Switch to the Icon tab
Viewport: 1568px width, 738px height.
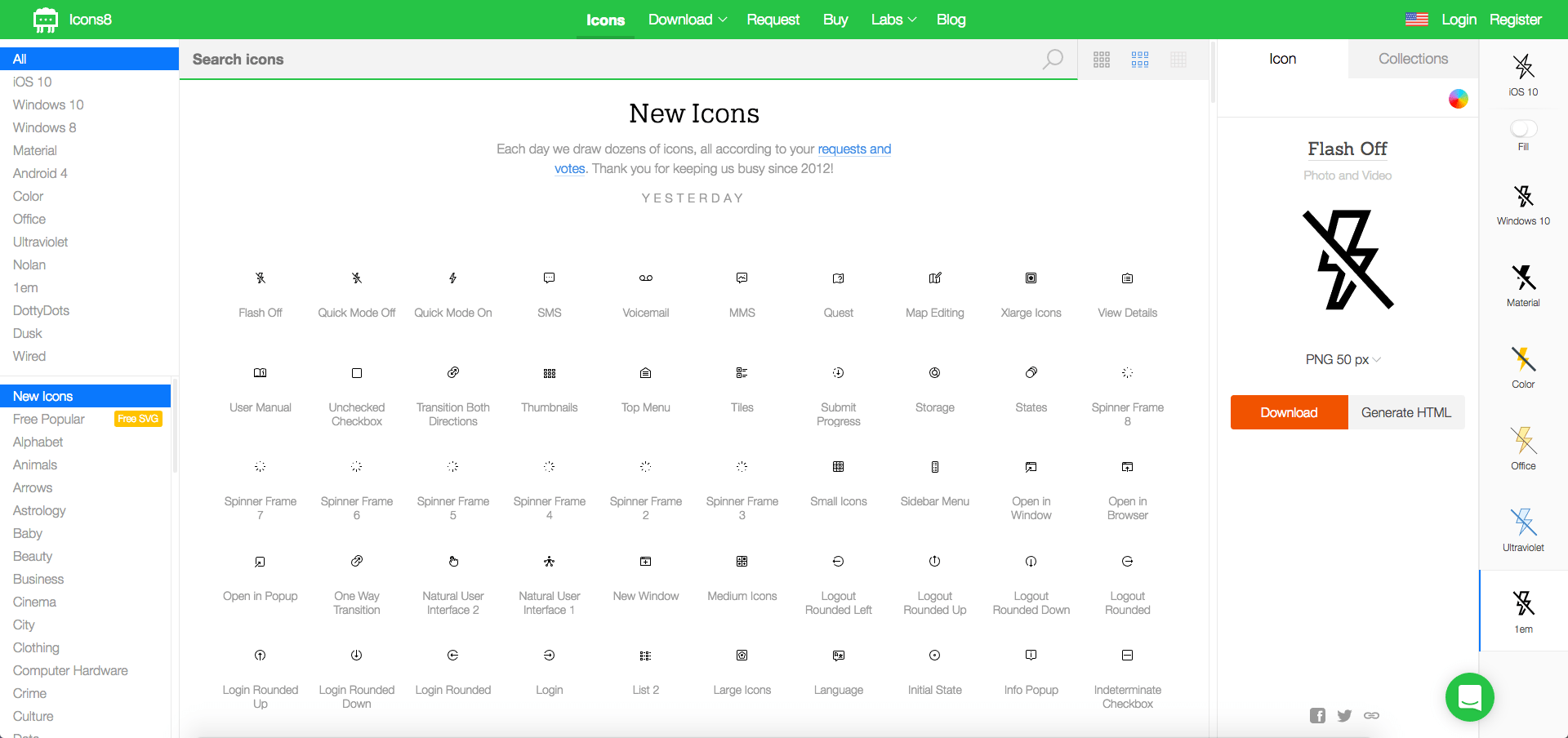[1282, 59]
